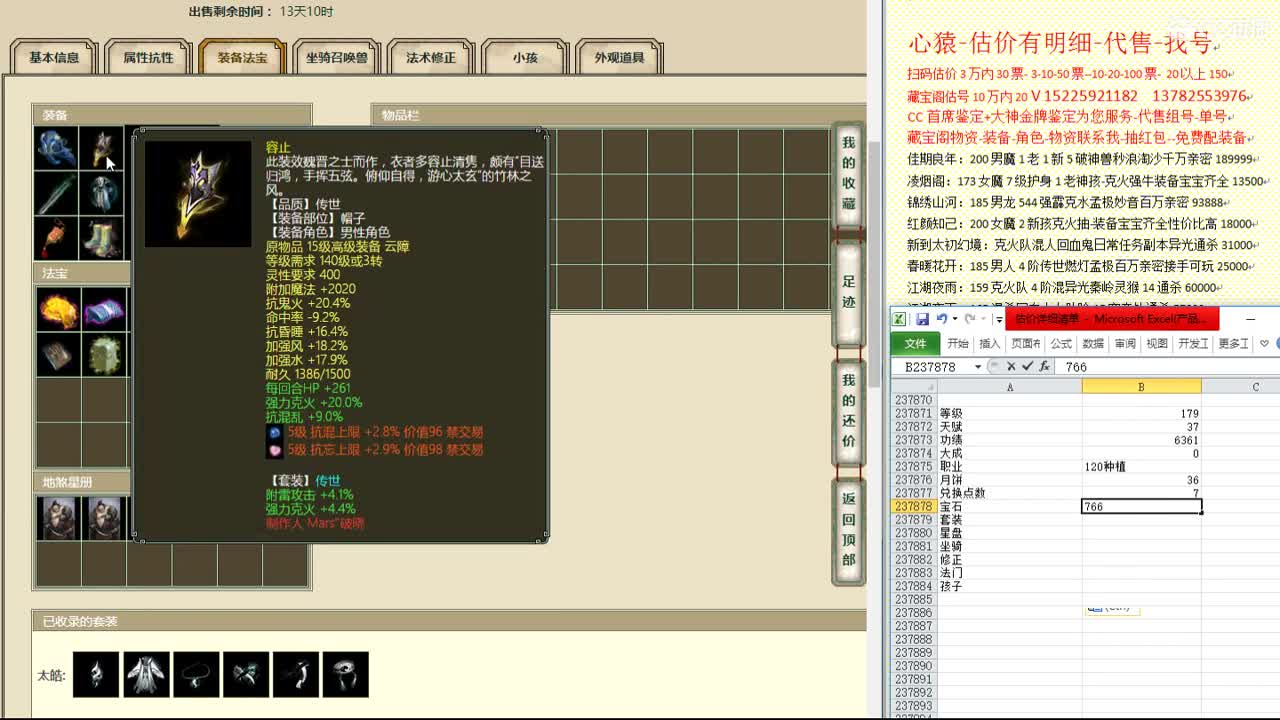Image resolution: width=1280 pixels, height=720 pixels.
Task: Open the 基本信息 tab
Action: [54, 58]
